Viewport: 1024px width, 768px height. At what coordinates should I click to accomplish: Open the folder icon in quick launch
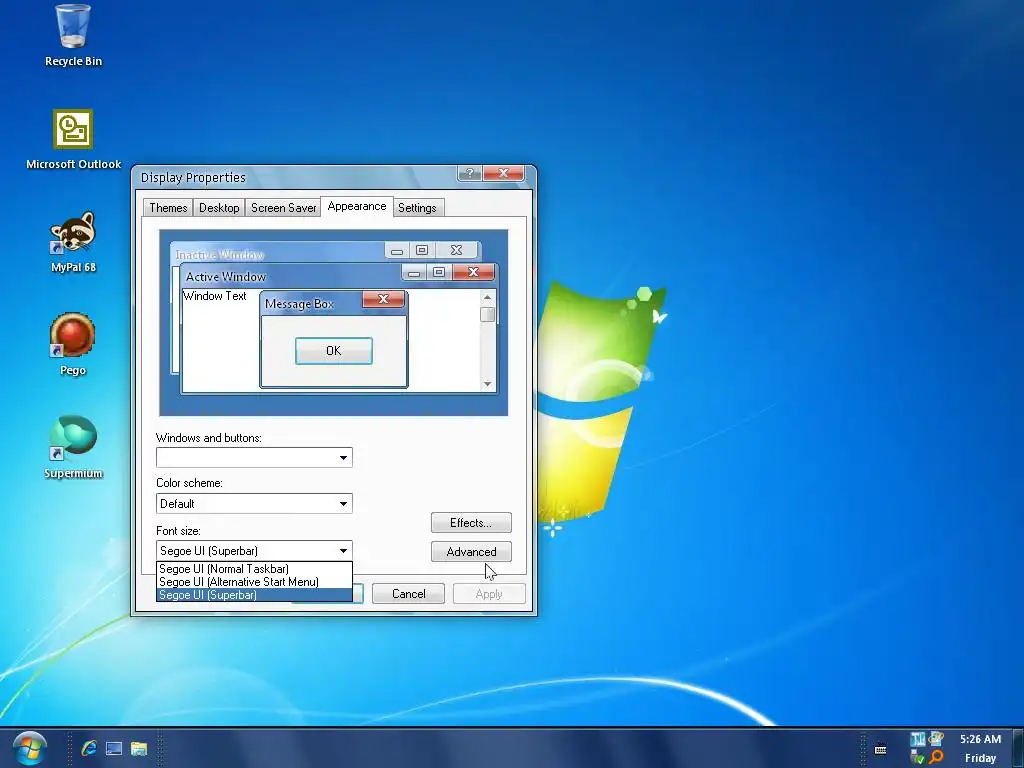138,748
